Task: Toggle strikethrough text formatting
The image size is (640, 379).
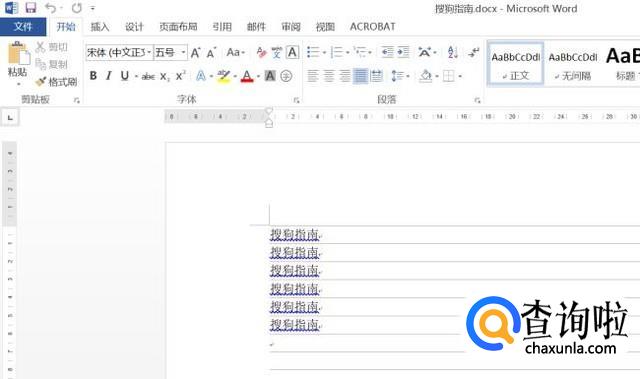Action: 148,76
